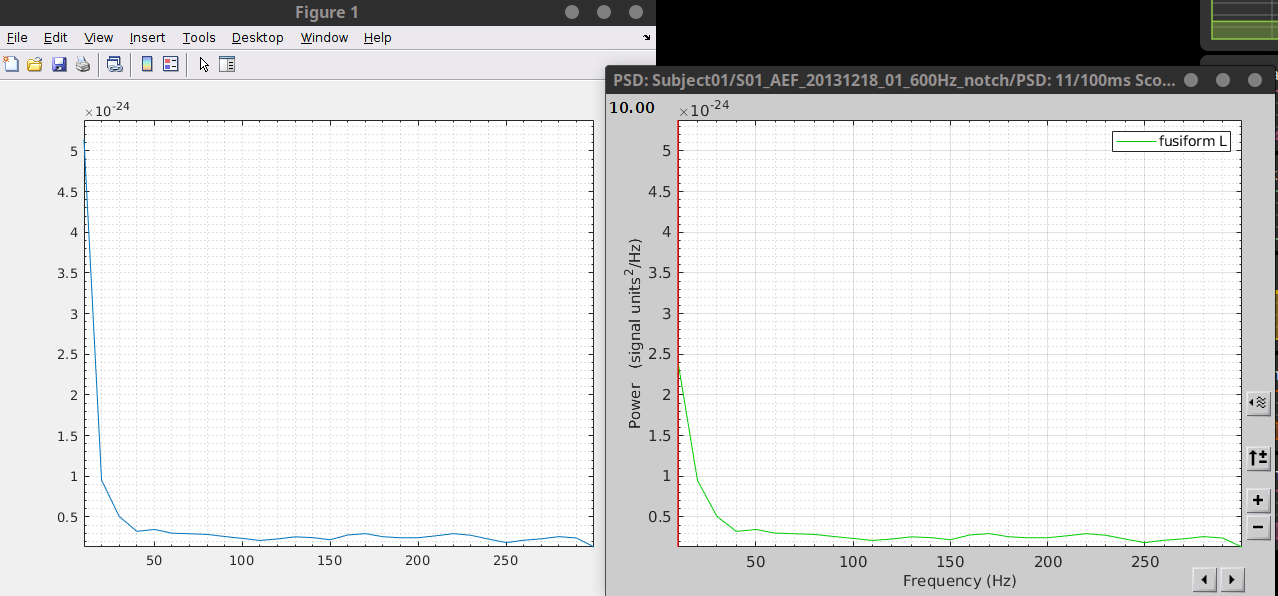Click the red frequency cursor line in PSD plot
The image size is (1278, 596).
click(679, 334)
